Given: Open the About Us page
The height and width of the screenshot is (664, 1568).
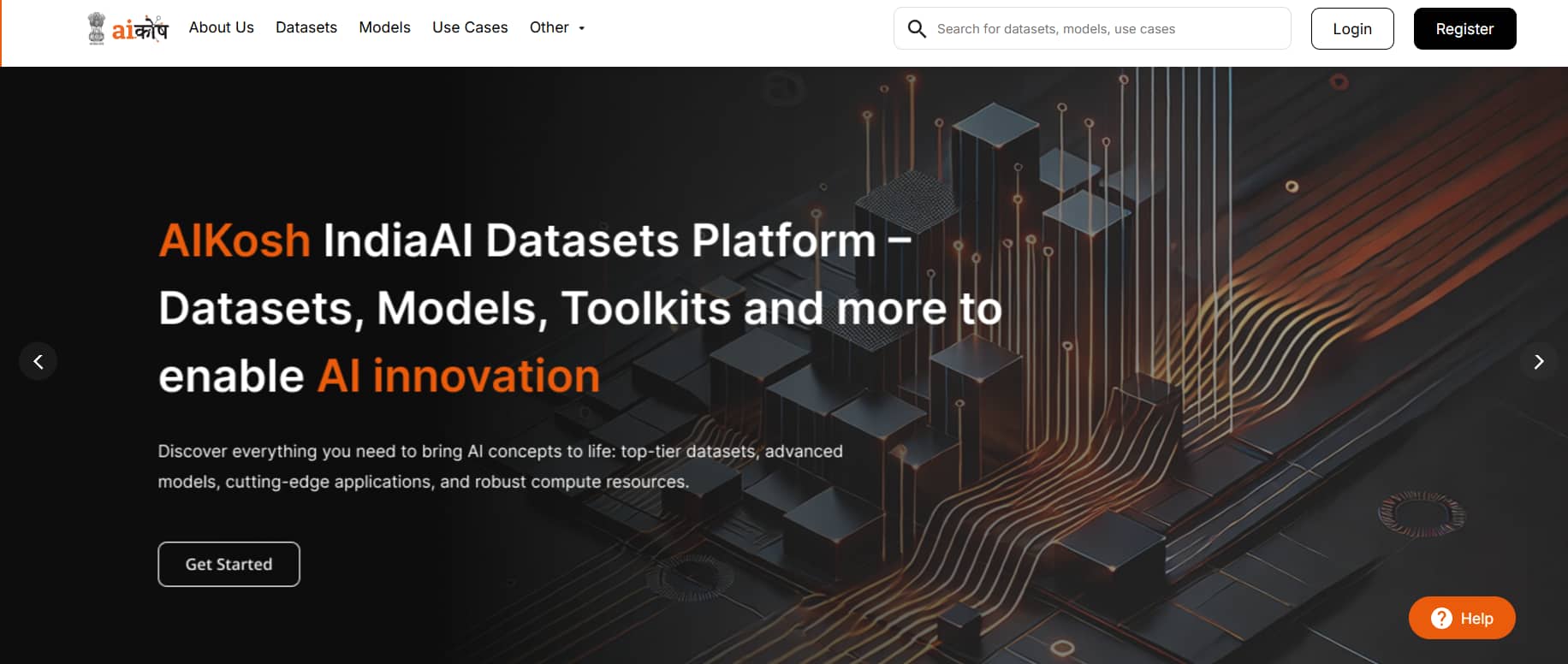Looking at the screenshot, I should click(221, 27).
